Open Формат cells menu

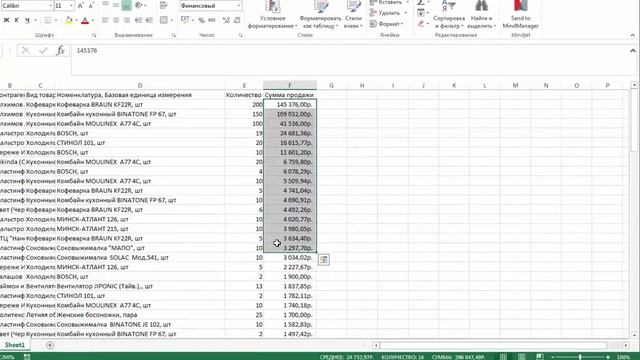(387, 24)
